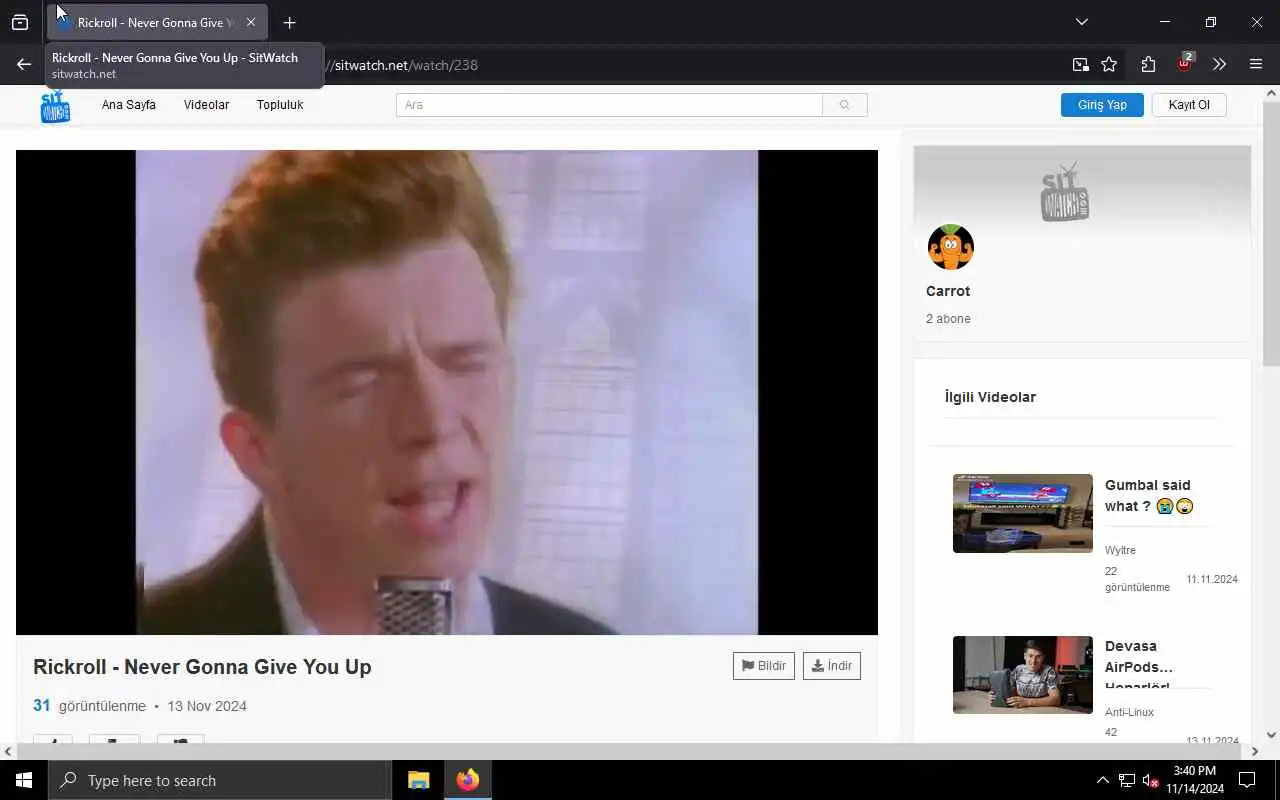Screen dimensions: 1280x800
Task: Click the Rickroll video player
Action: point(447,392)
